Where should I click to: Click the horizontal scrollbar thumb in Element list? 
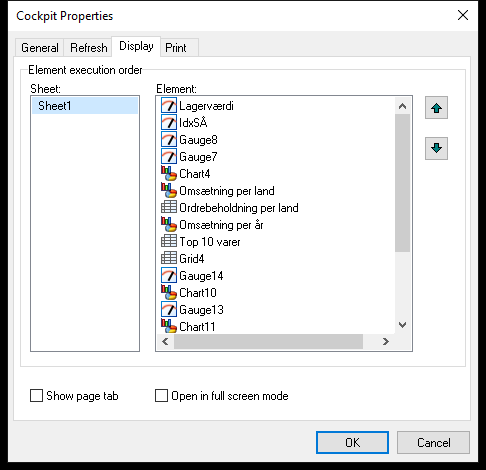tap(268, 341)
